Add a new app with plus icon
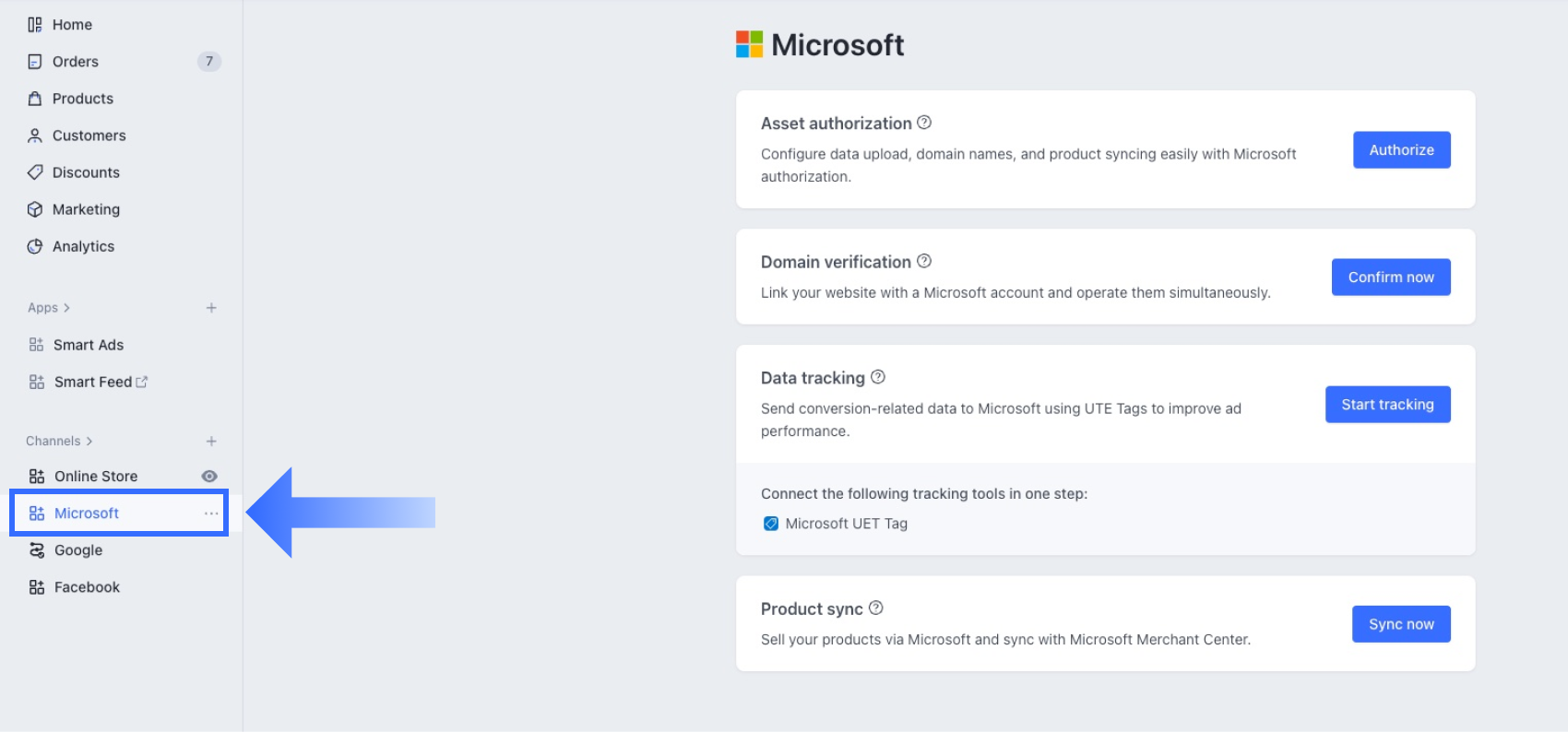1568x732 pixels. [211, 308]
